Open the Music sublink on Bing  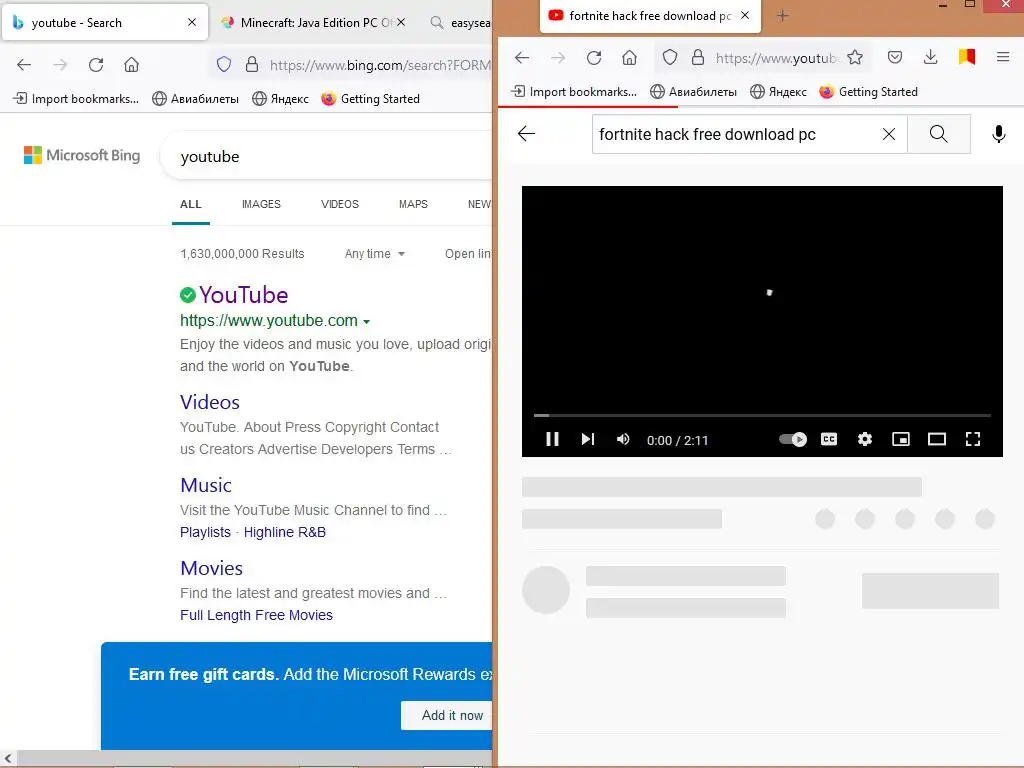pyautogui.click(x=206, y=485)
